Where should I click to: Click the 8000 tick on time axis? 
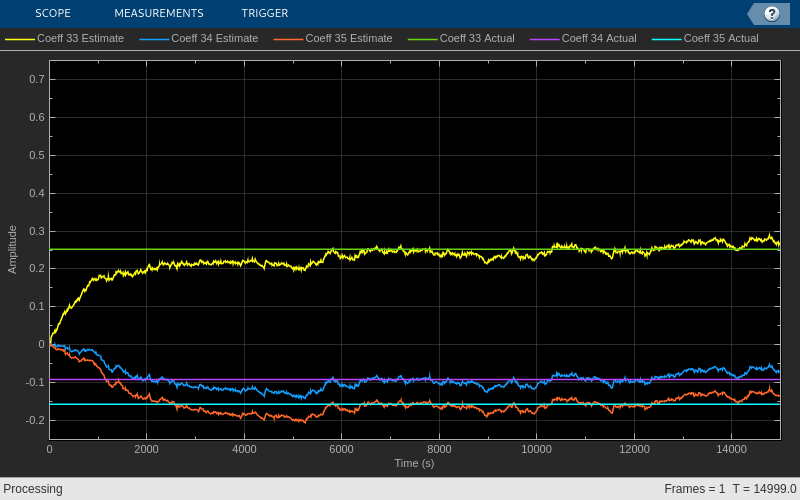click(x=439, y=449)
